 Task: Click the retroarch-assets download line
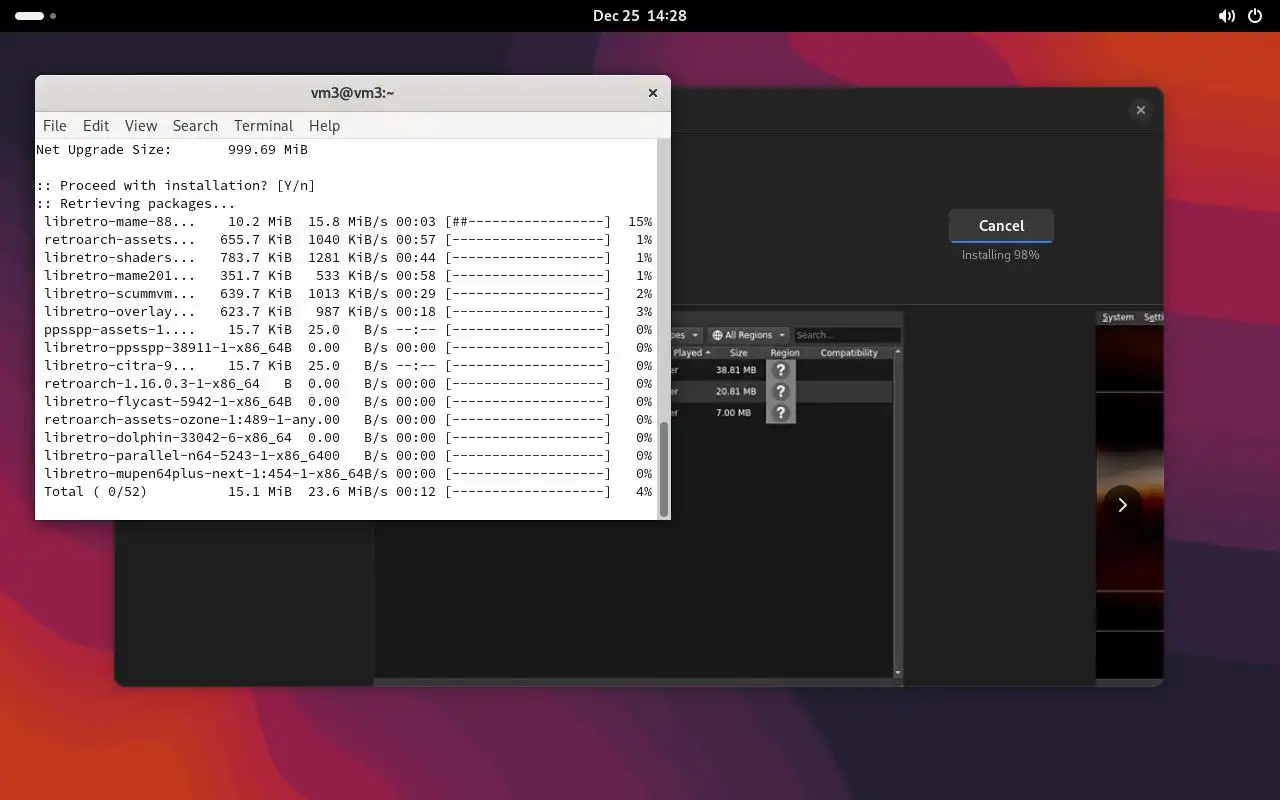pos(348,239)
